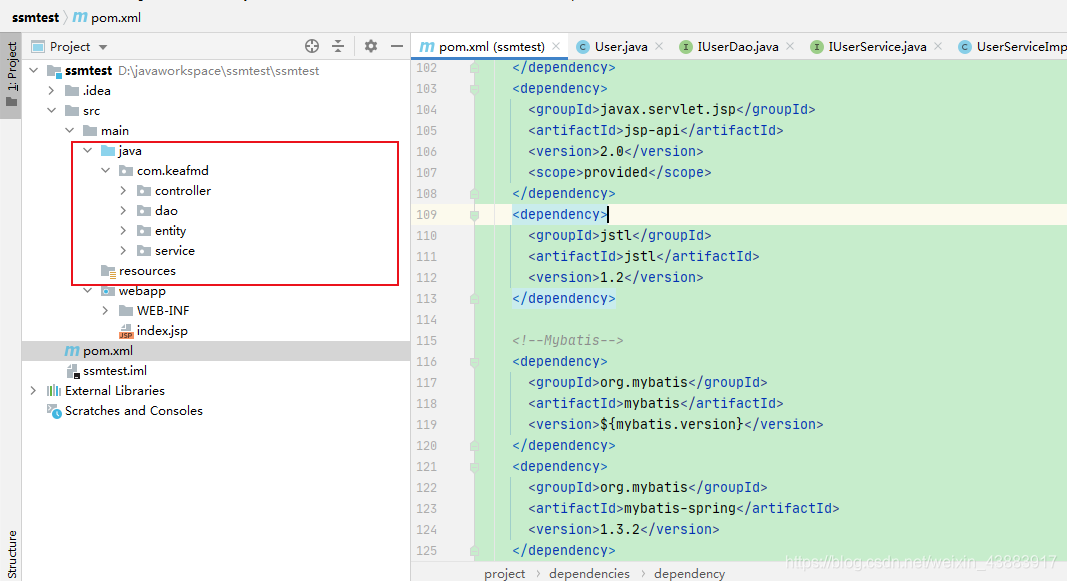The height and width of the screenshot is (581, 1067).
Task: Select the dao package
Action: pyautogui.click(x=166, y=210)
